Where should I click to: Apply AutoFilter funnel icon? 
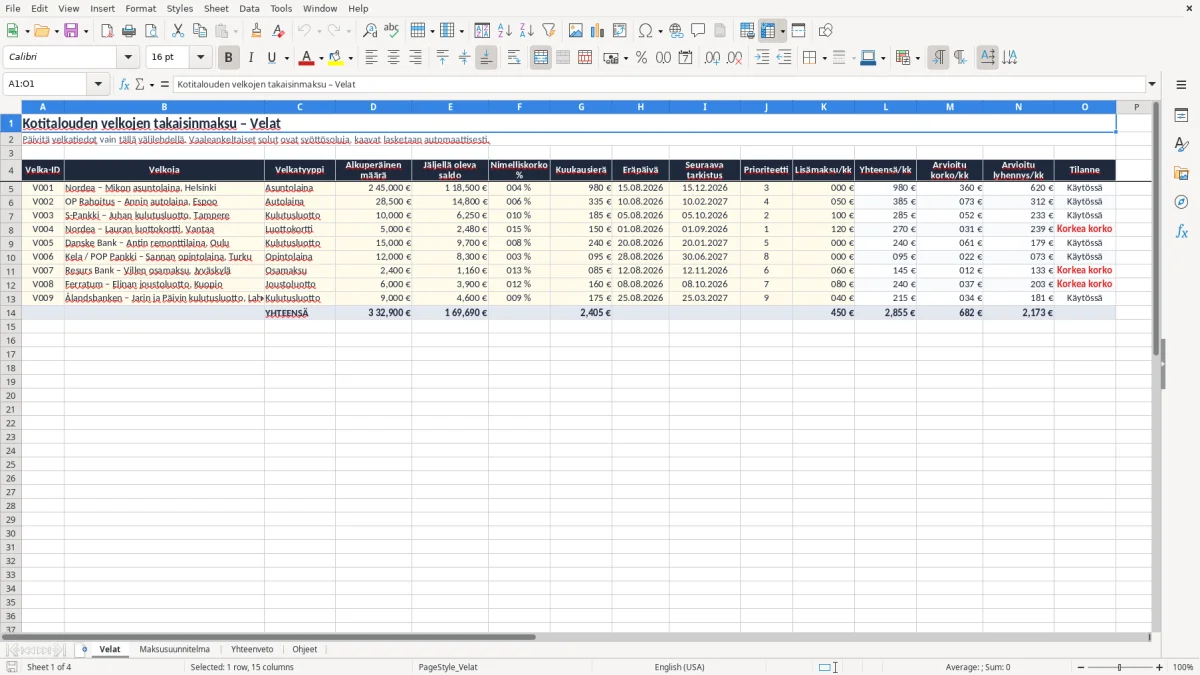tap(549, 31)
